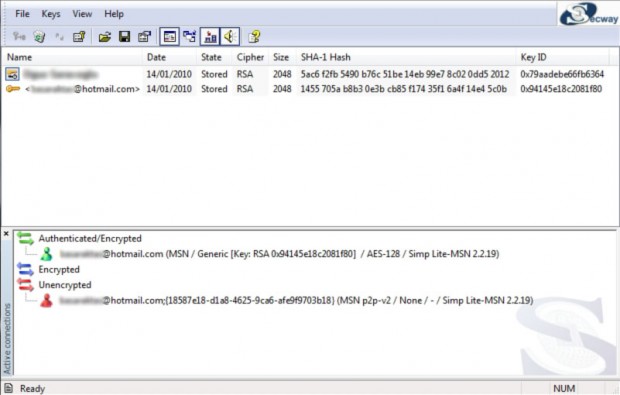Toggle the speaker sound button
Screen dimensions: 620x395
click(230, 37)
